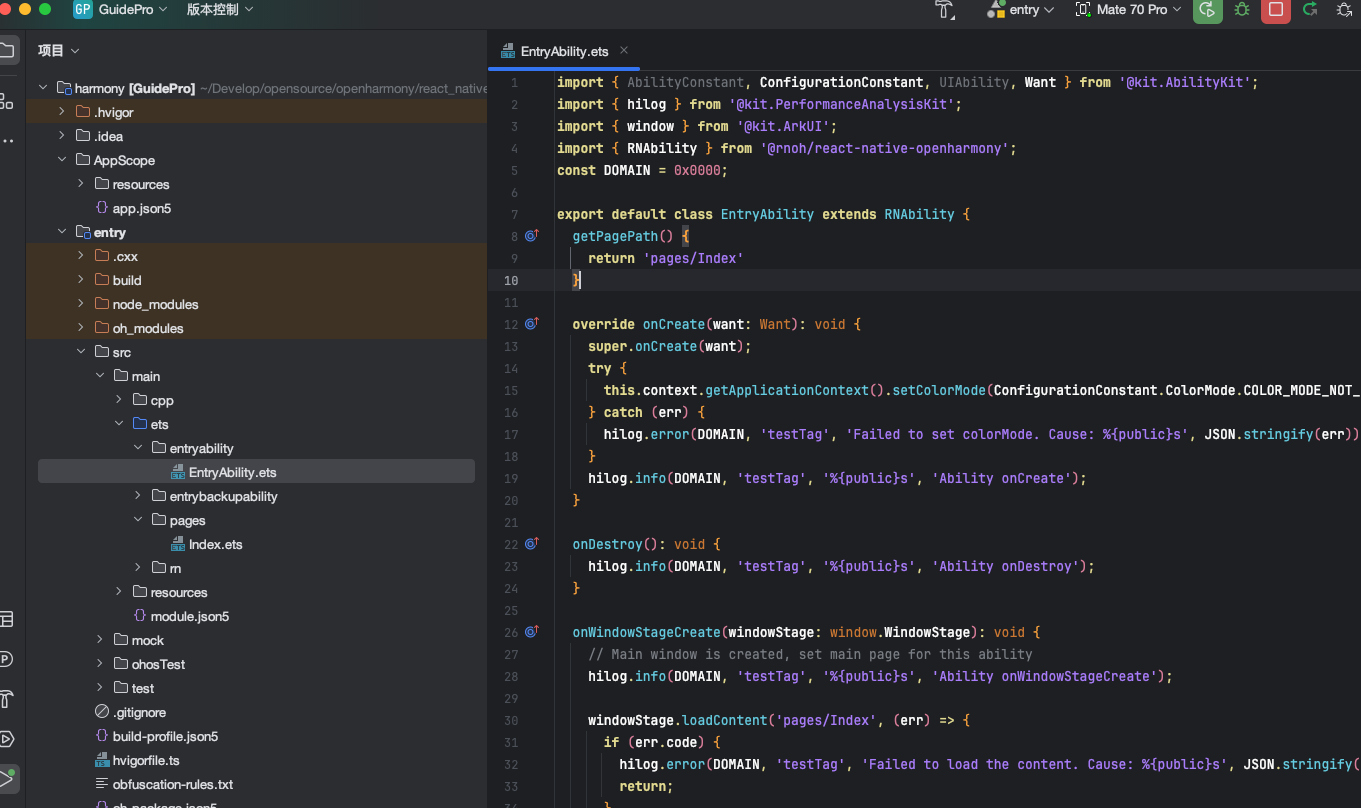Open the Project tool window folder icon

tap(6, 50)
